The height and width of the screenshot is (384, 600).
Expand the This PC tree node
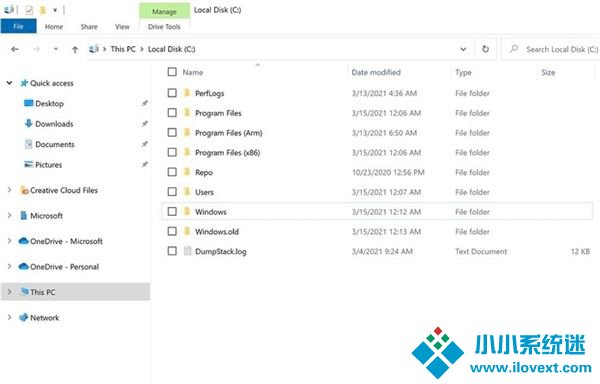coord(10,292)
